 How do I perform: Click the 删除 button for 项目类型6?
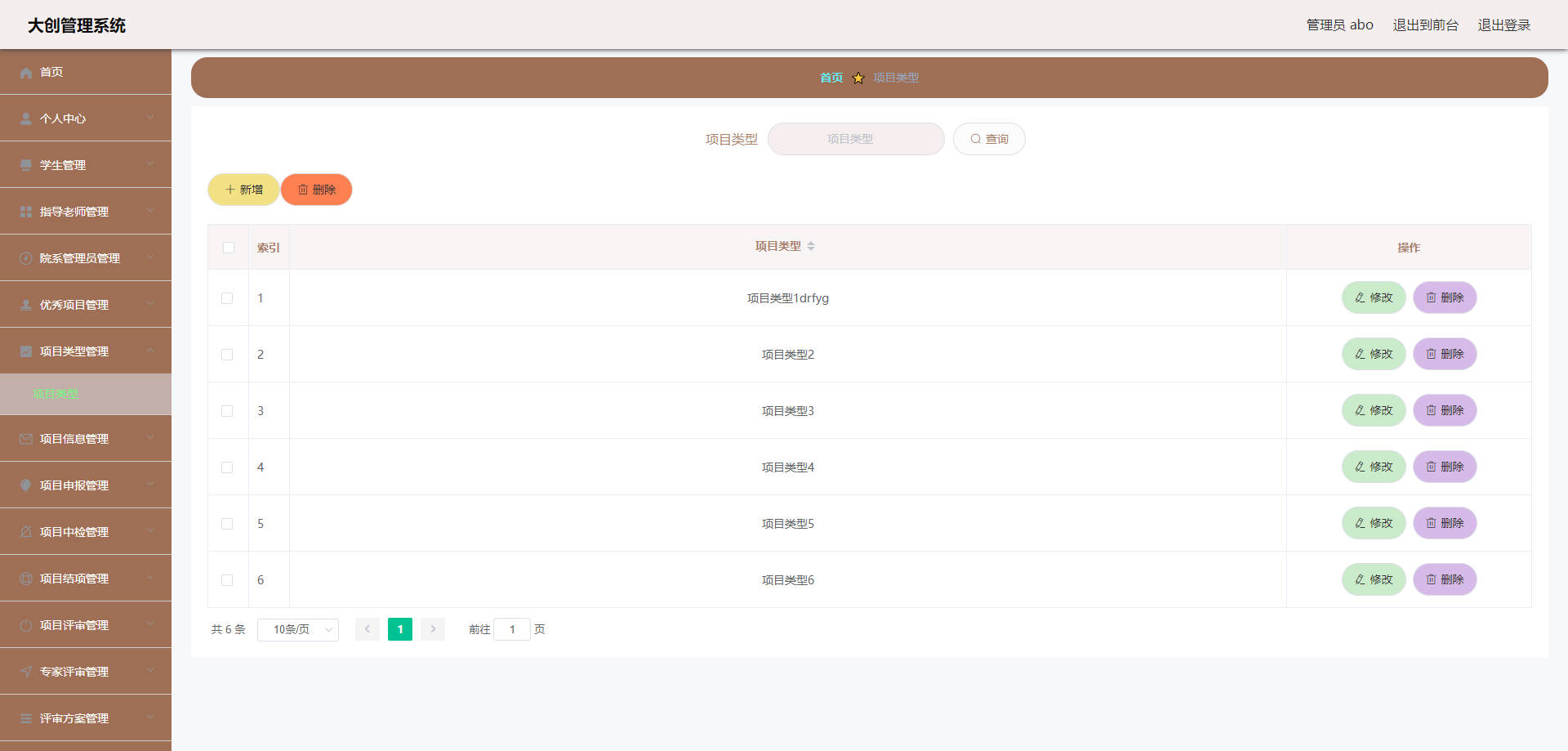click(1445, 579)
